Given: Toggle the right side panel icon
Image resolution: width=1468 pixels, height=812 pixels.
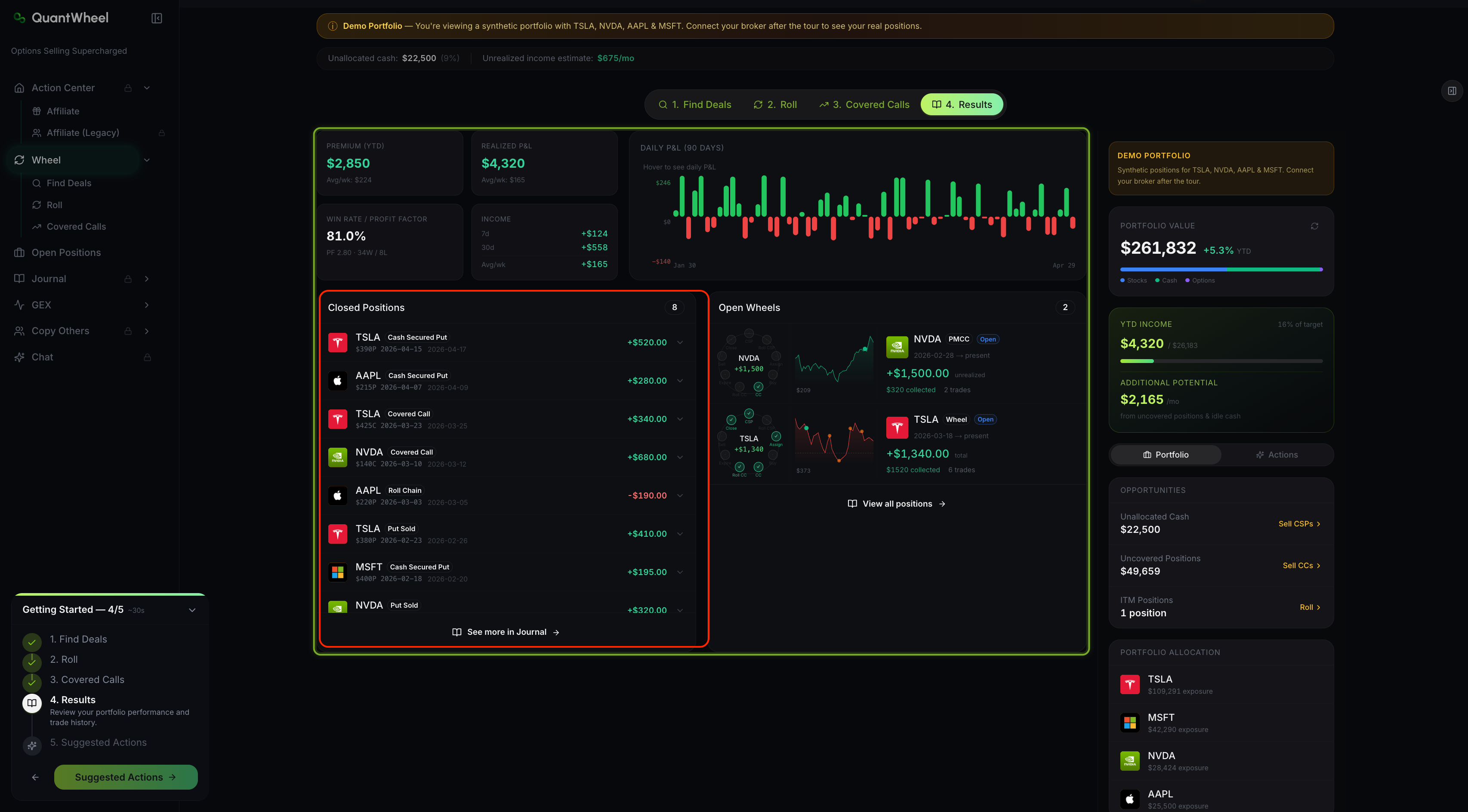Looking at the screenshot, I should (x=1452, y=91).
